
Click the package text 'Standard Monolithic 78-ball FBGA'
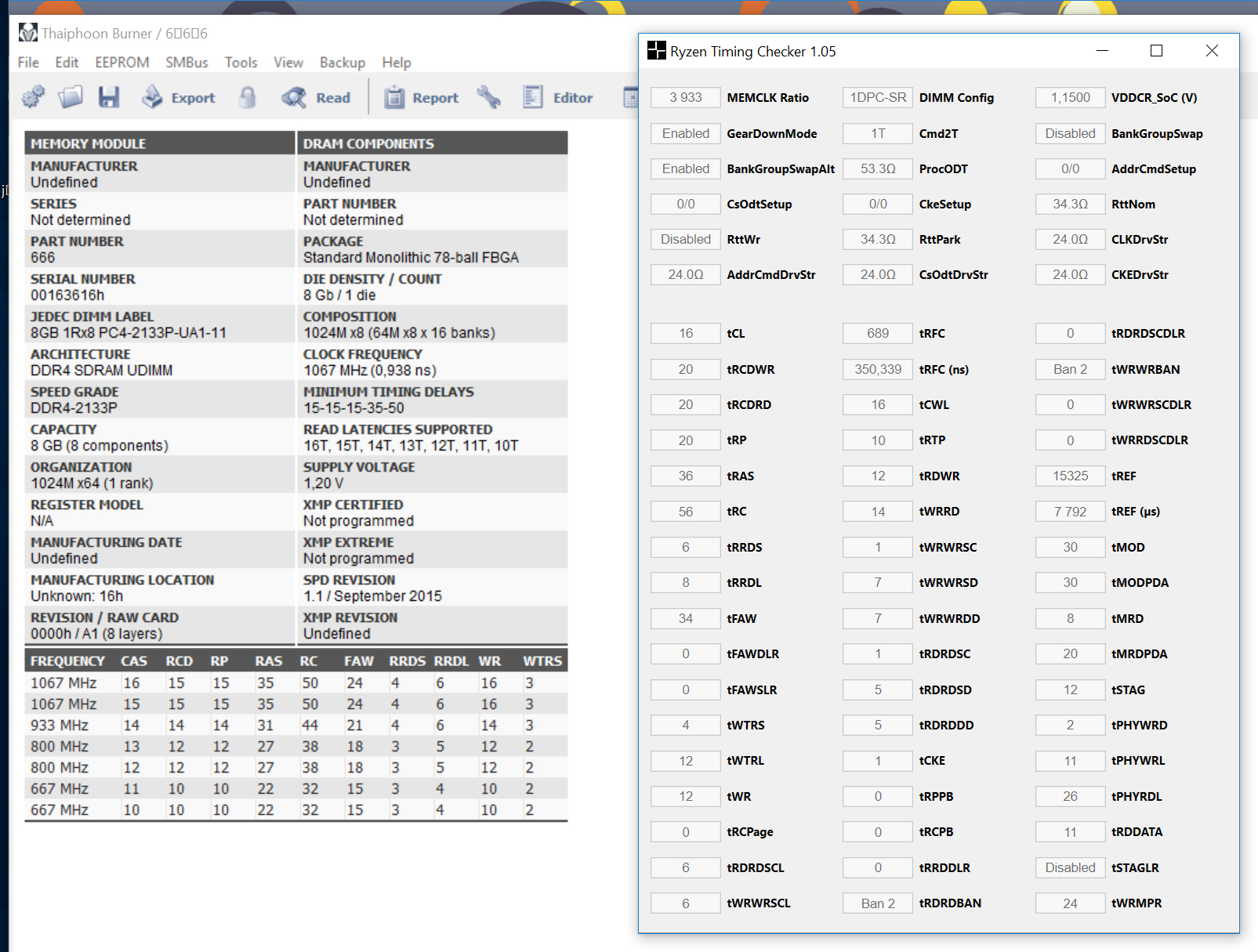(x=411, y=258)
